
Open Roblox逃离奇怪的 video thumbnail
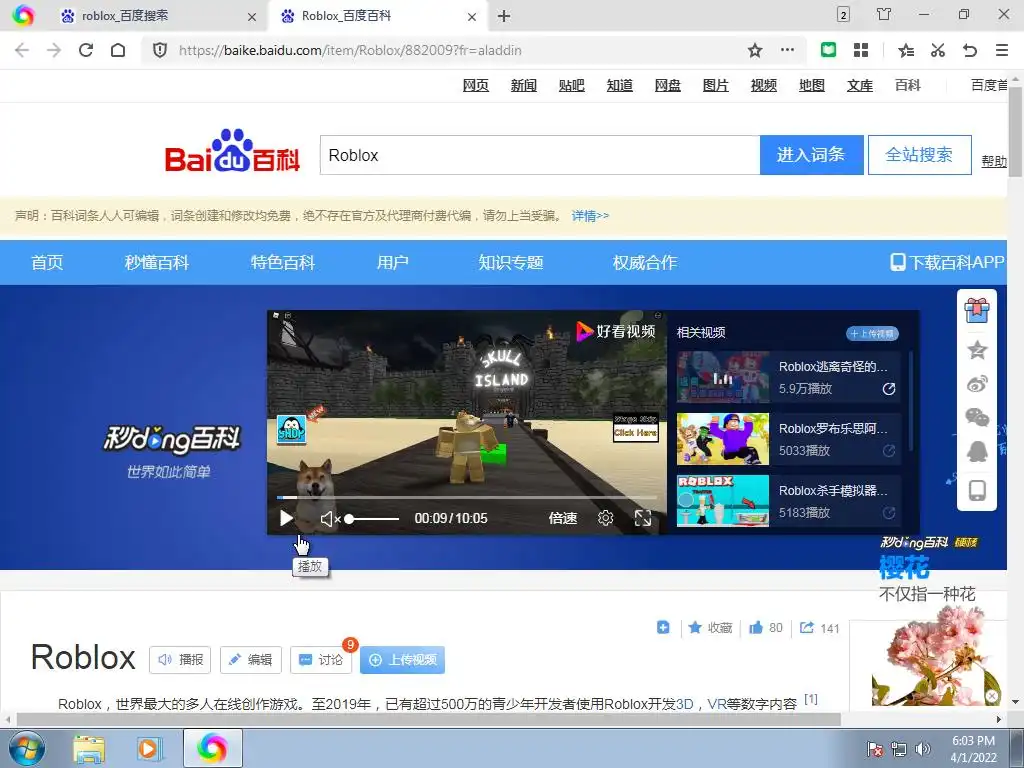click(723, 377)
